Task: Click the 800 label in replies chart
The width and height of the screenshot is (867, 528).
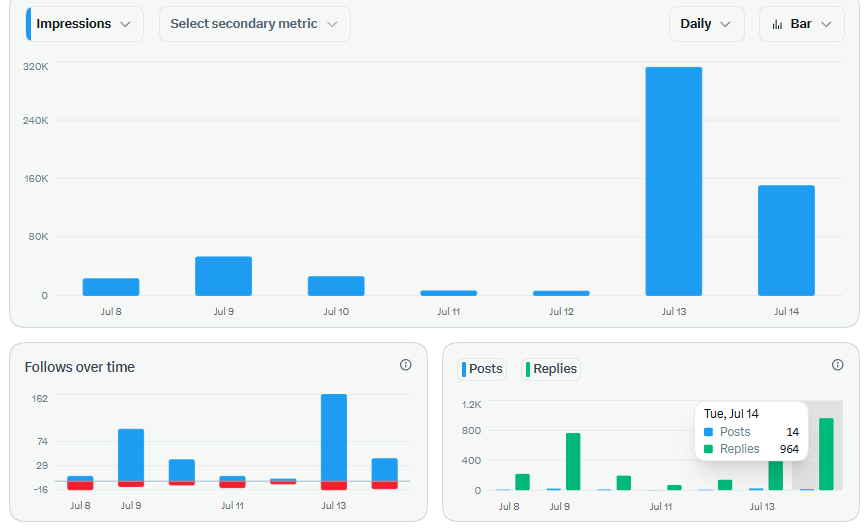Action: 472,430
